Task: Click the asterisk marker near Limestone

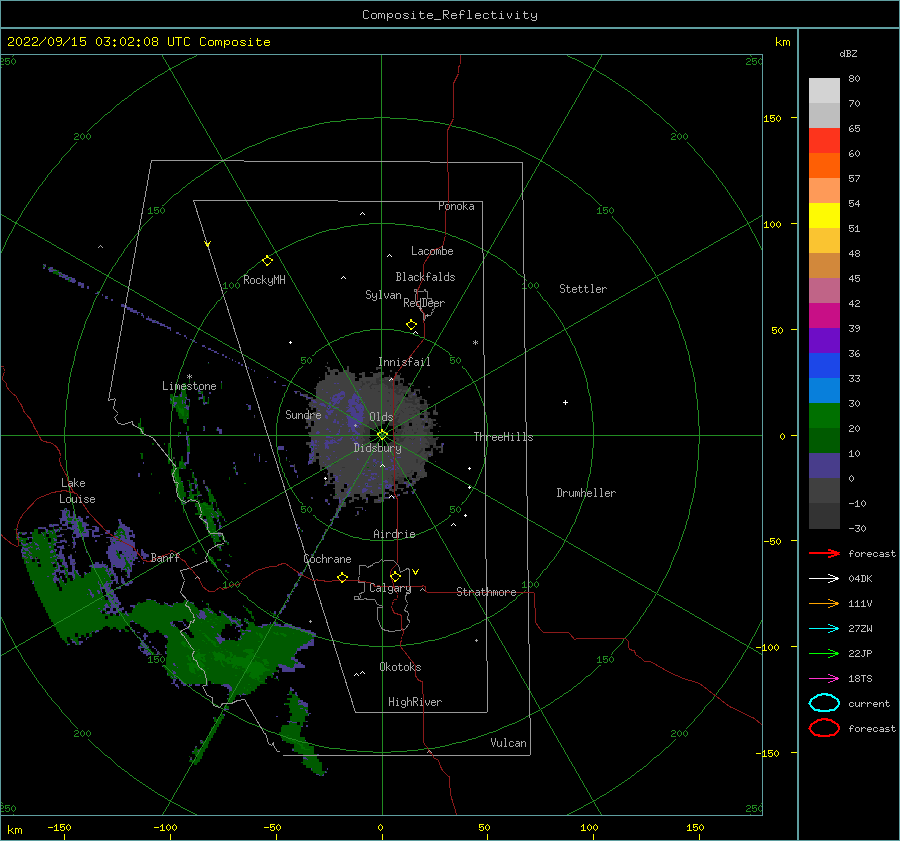Action: (189, 377)
